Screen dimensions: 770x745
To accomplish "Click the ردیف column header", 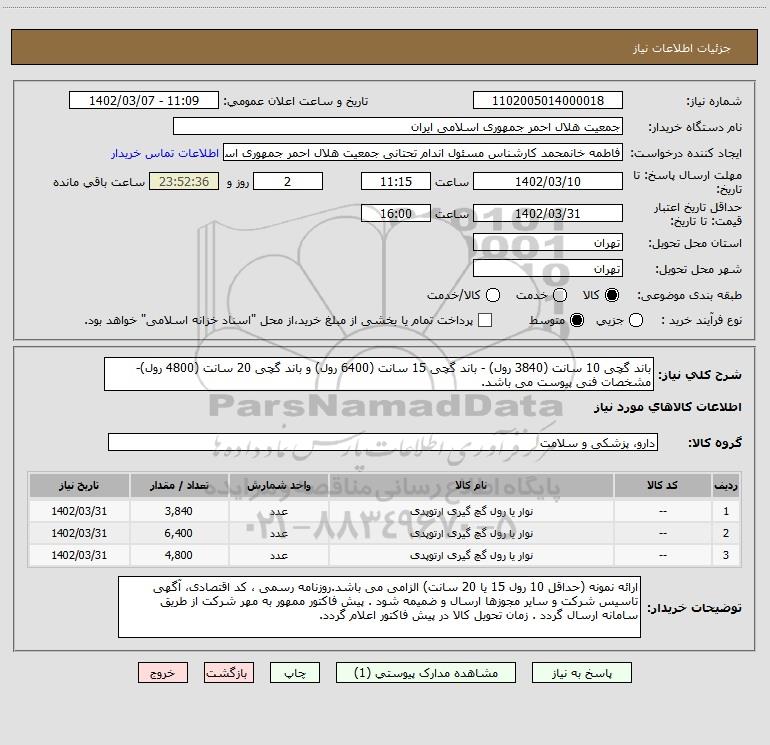I will point(726,485).
